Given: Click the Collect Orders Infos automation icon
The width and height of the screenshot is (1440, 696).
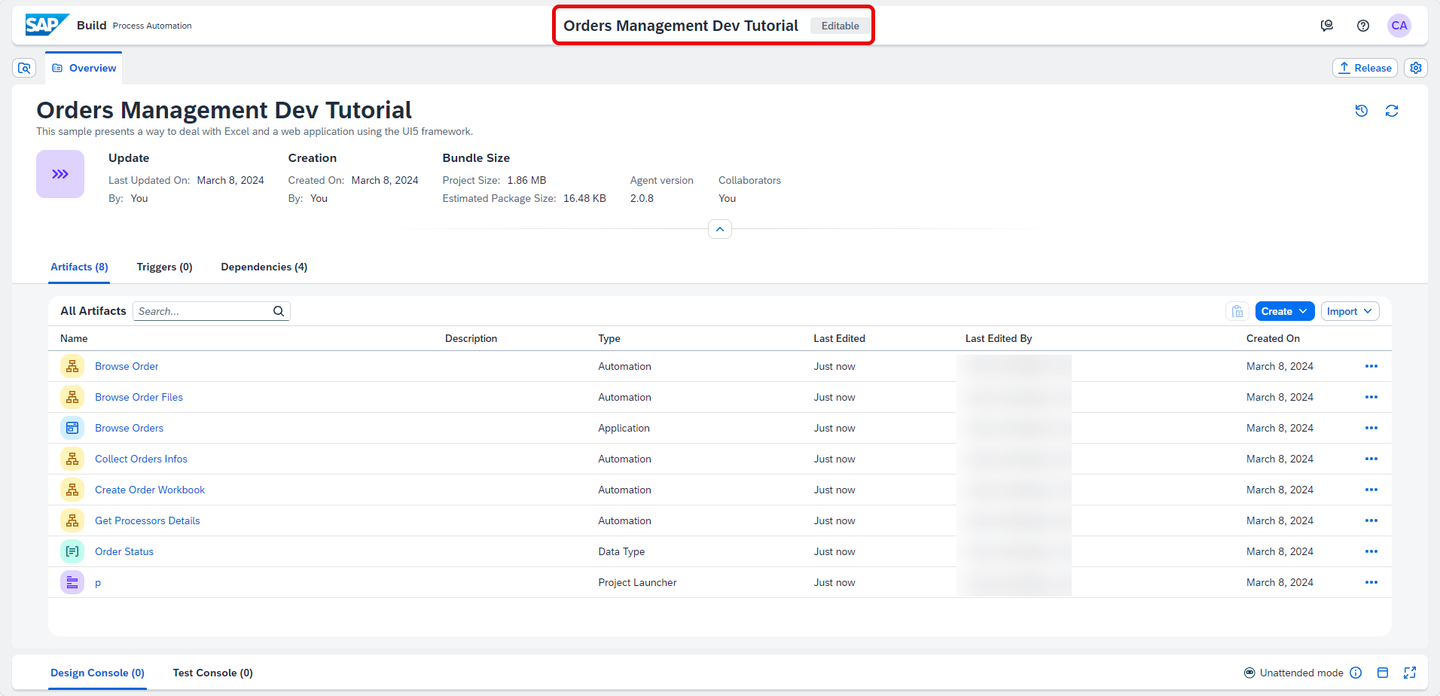Looking at the screenshot, I should coord(72,459).
